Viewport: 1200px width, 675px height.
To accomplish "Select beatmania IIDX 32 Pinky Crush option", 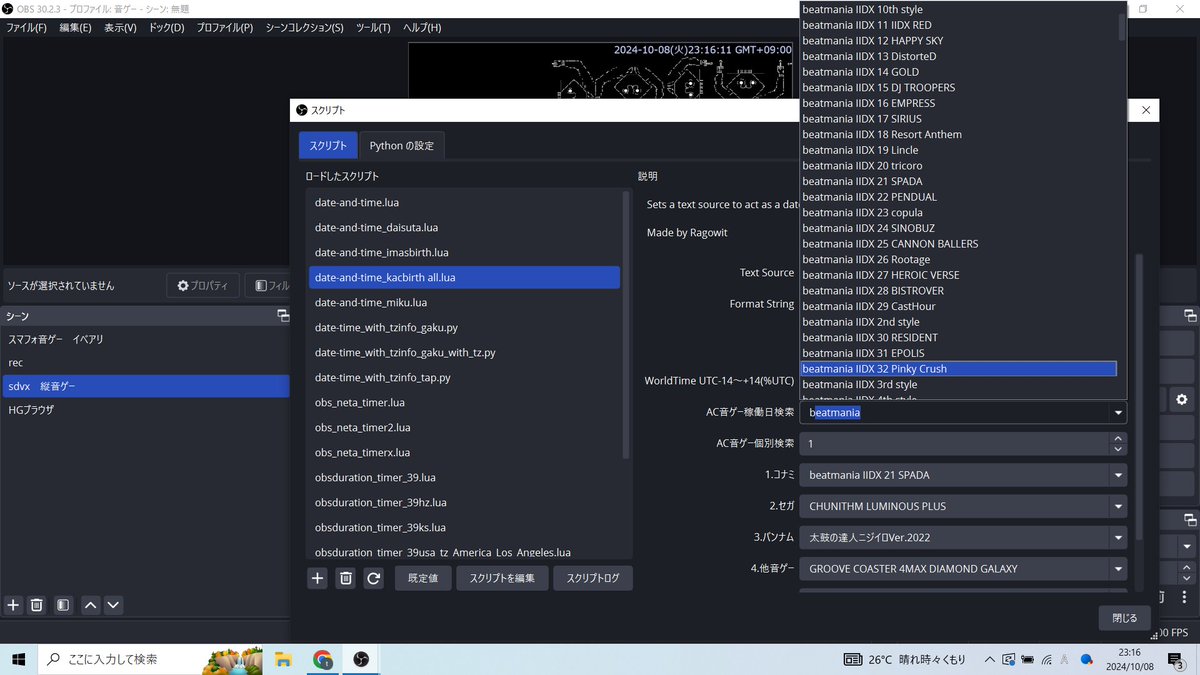I will coord(958,369).
